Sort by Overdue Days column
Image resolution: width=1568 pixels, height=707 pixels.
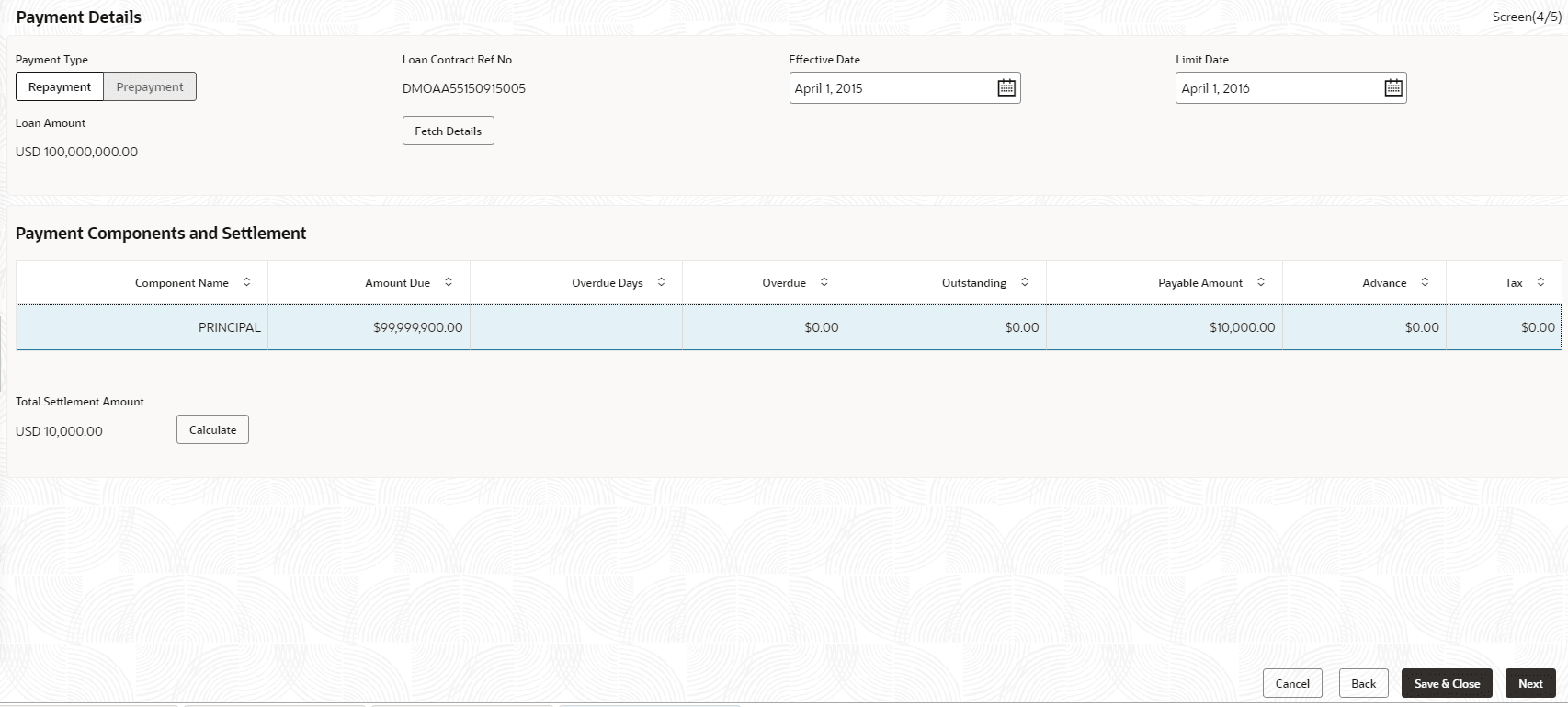pyautogui.click(x=661, y=282)
